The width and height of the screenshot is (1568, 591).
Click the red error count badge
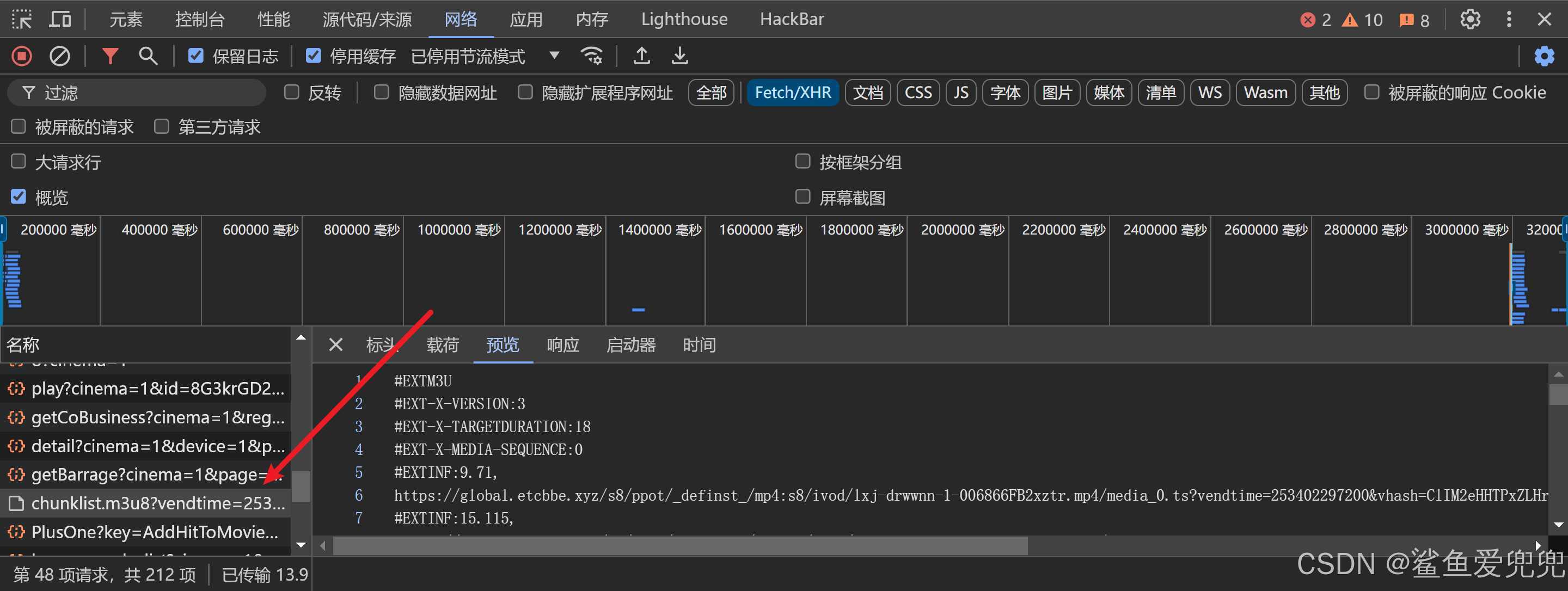(x=1315, y=20)
